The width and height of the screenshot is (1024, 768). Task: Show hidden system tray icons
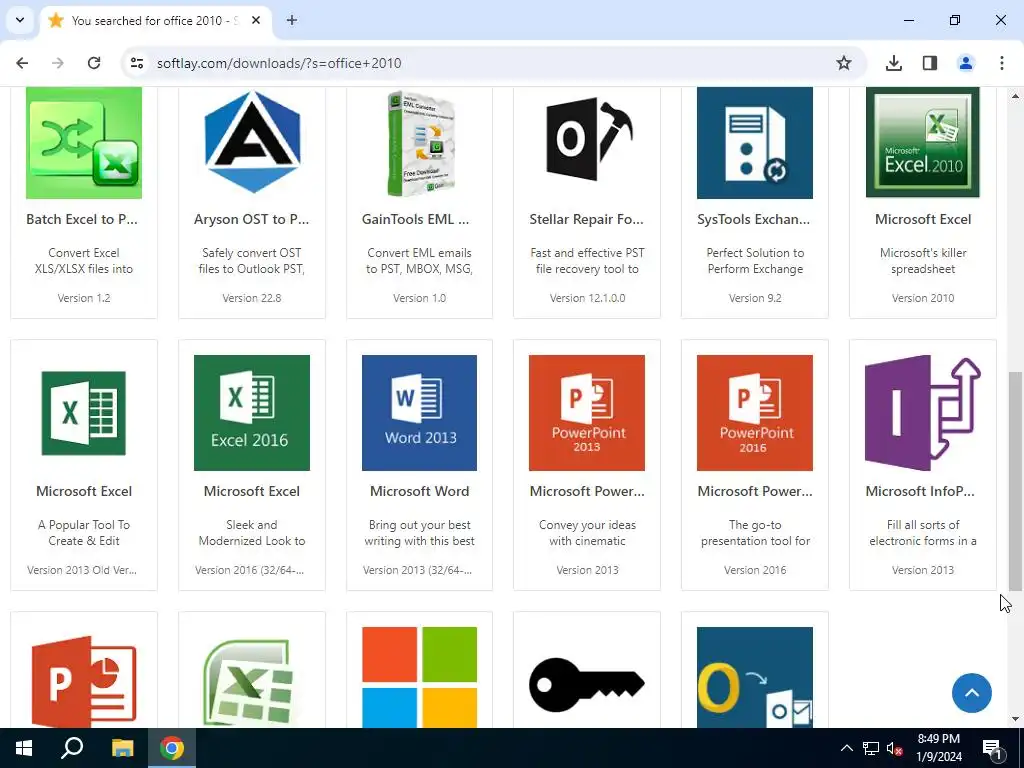846,748
